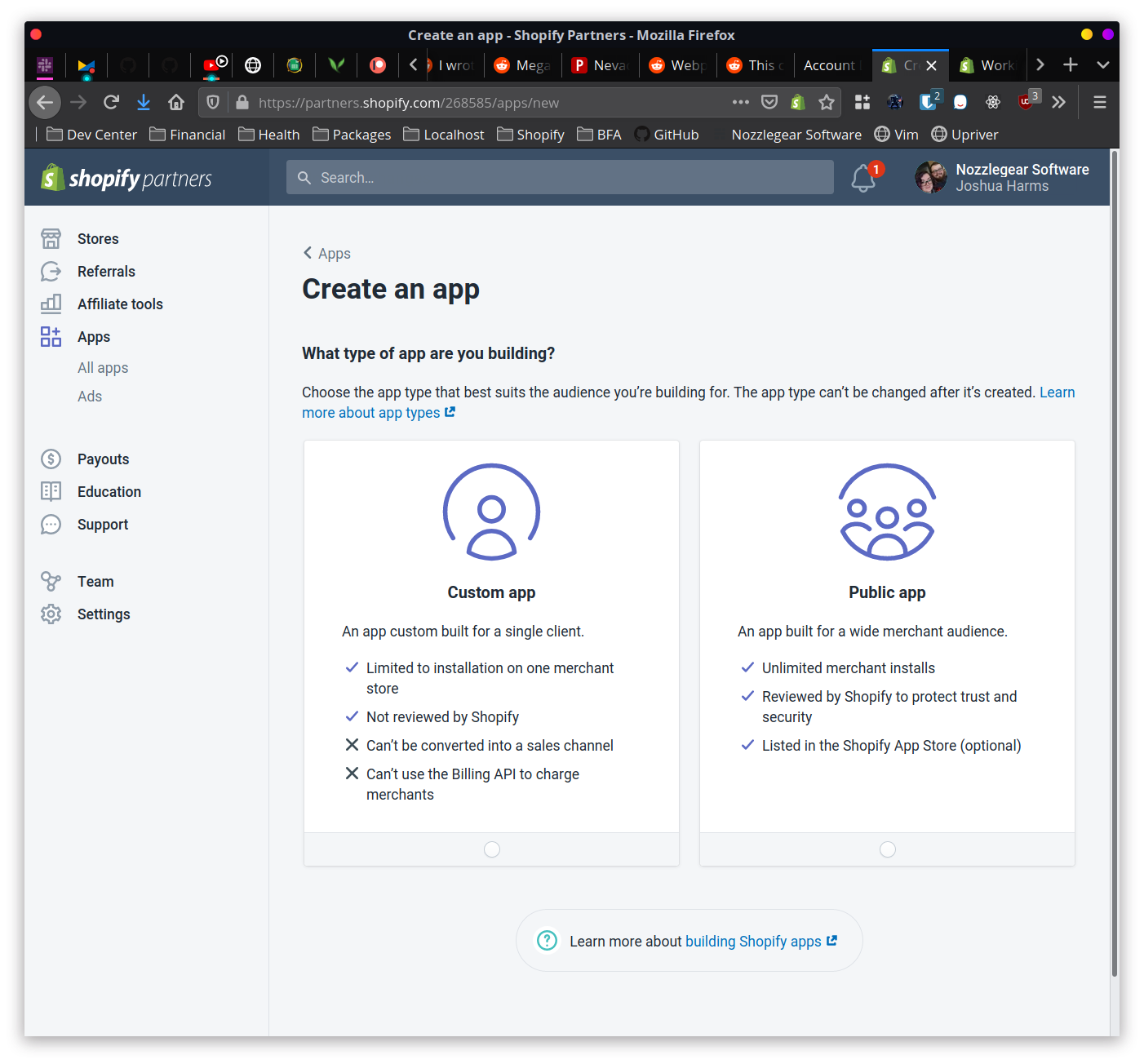Click the uBlock Origin extension icon
The image size is (1144, 1064).
pos(1027,100)
